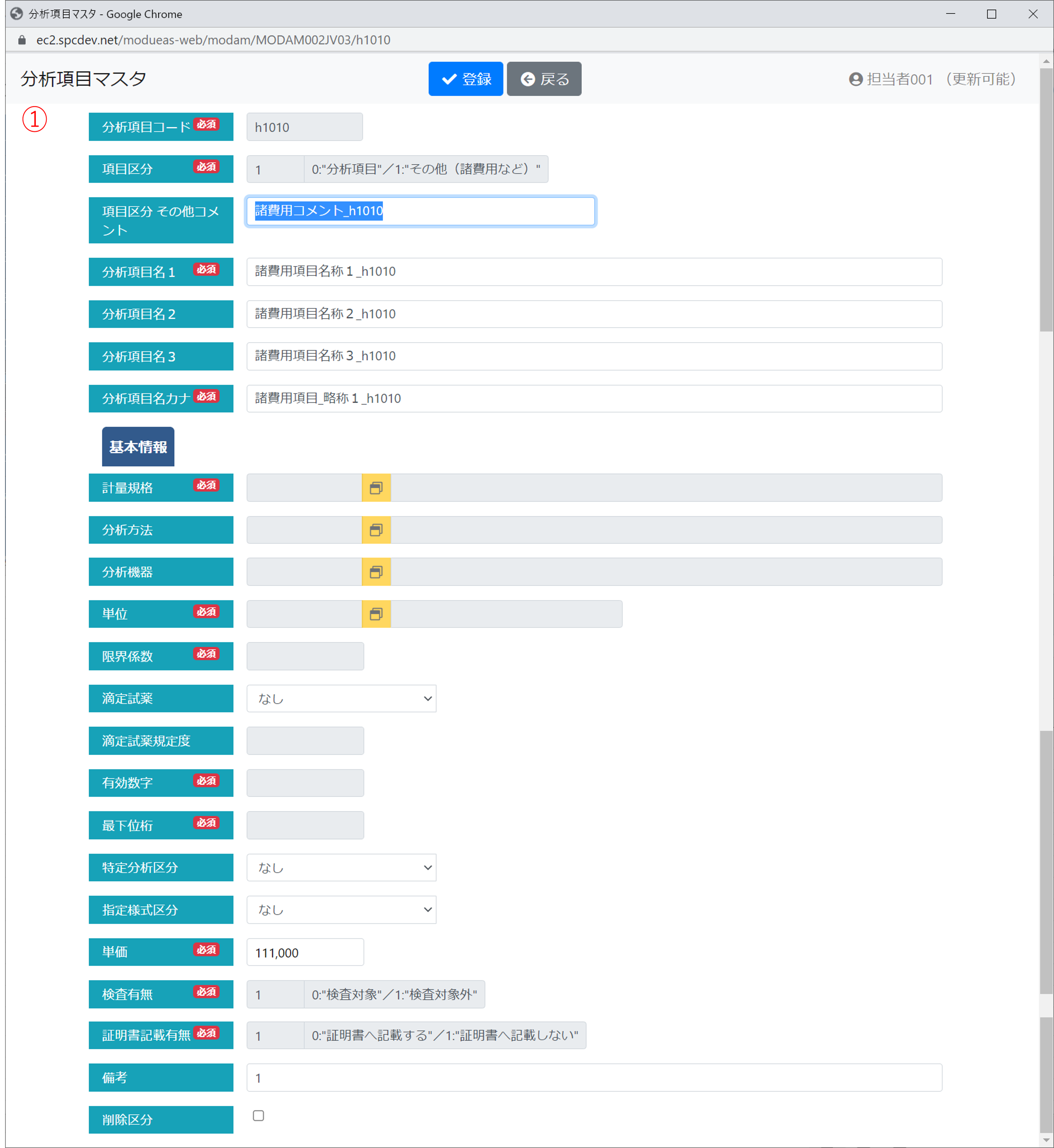
Task: Click the 最下位桁 field
Action: click(x=305, y=825)
